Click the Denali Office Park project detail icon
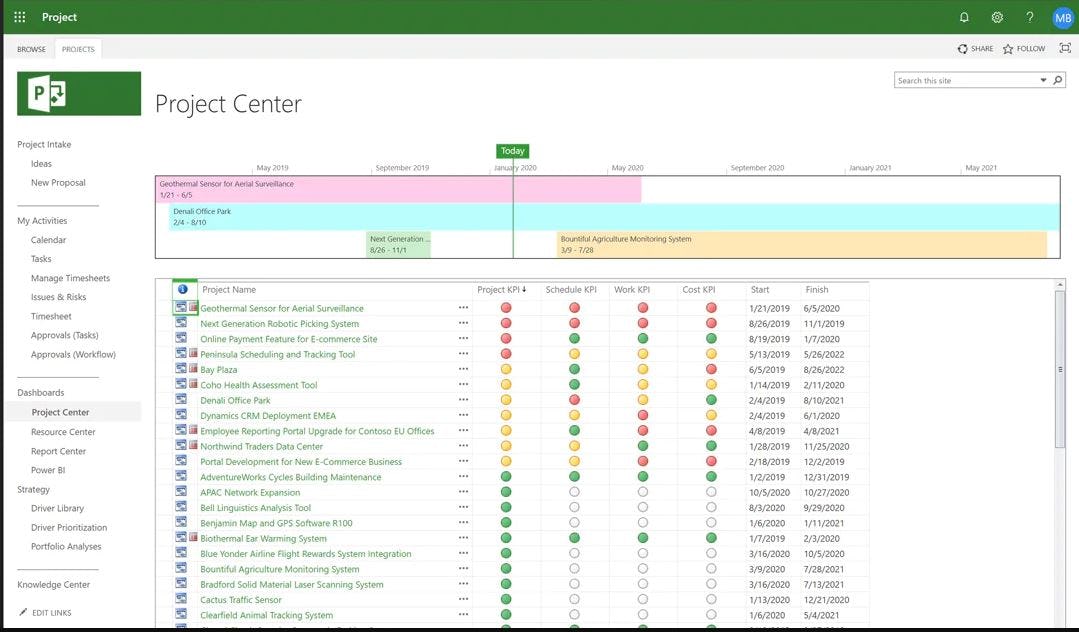This screenshot has width=1079, height=632. 183,400
